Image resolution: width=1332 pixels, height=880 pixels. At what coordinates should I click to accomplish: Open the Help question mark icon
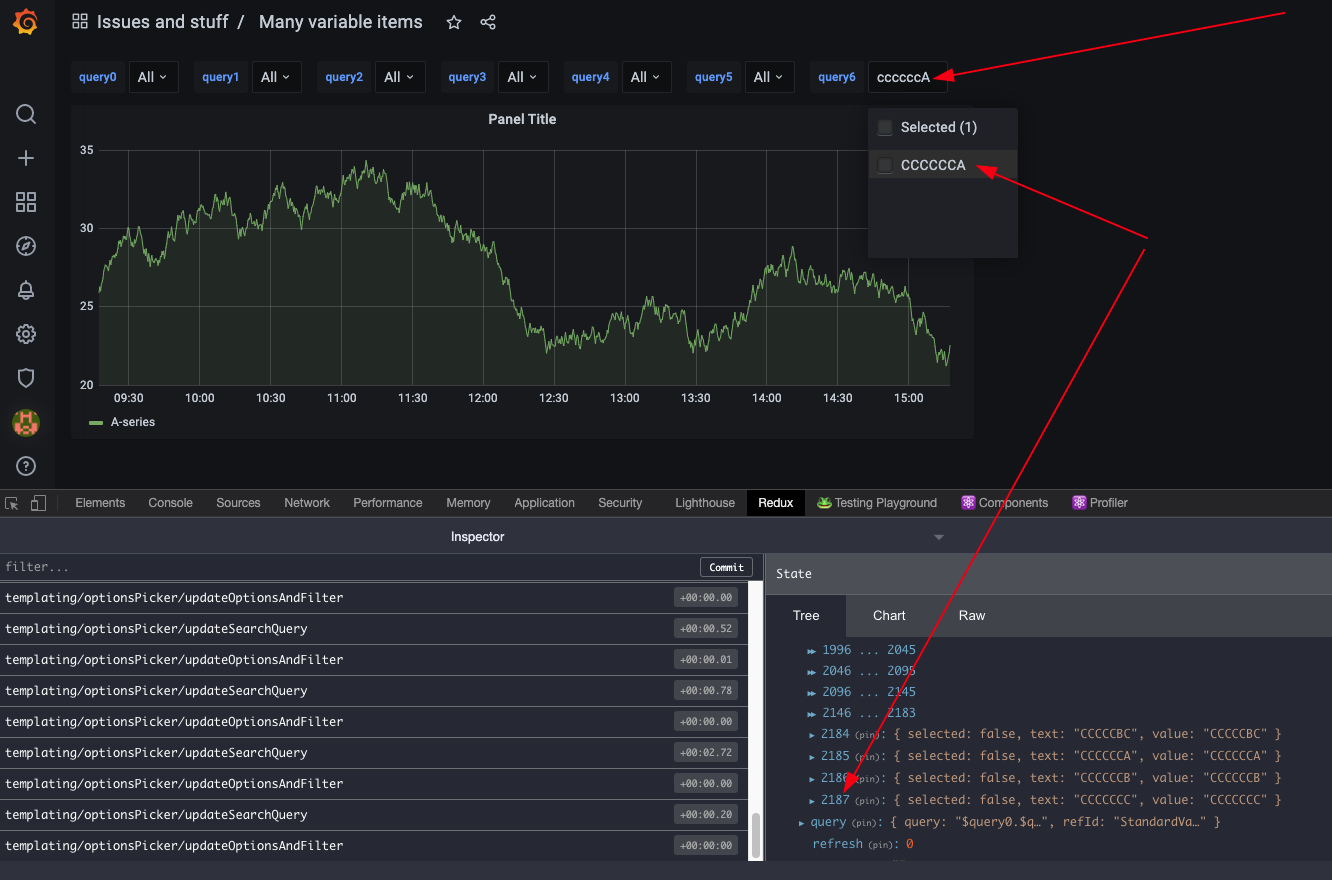pyautogui.click(x=26, y=465)
